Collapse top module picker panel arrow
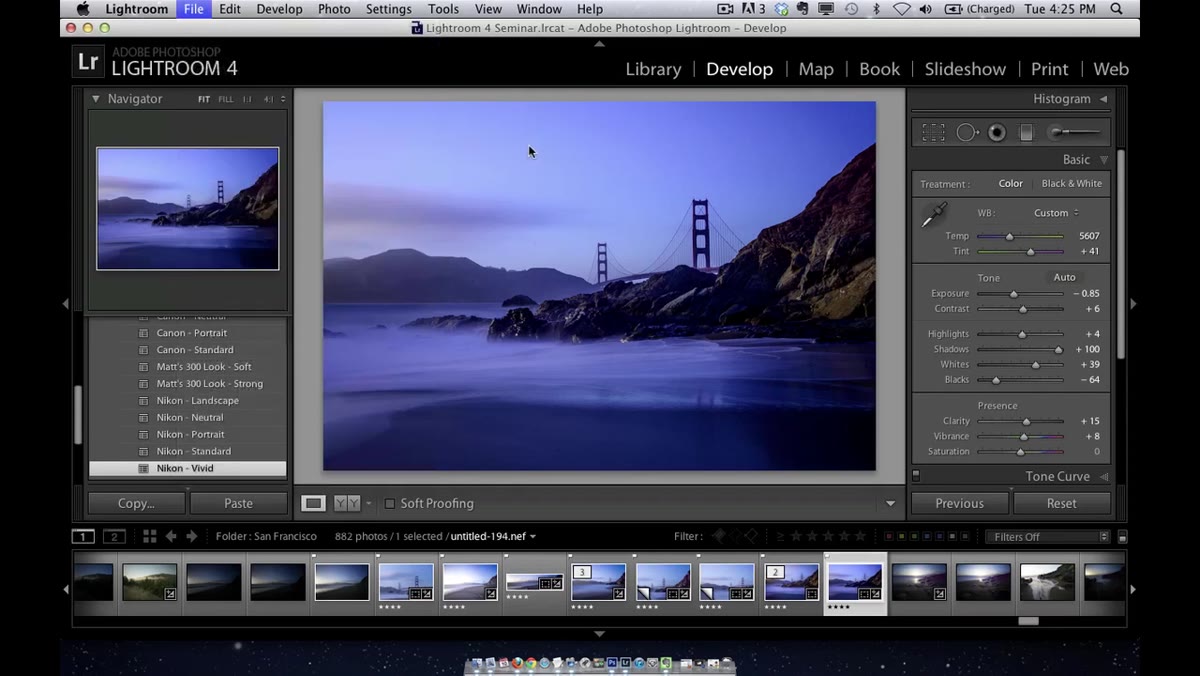1200x676 pixels. [599, 43]
